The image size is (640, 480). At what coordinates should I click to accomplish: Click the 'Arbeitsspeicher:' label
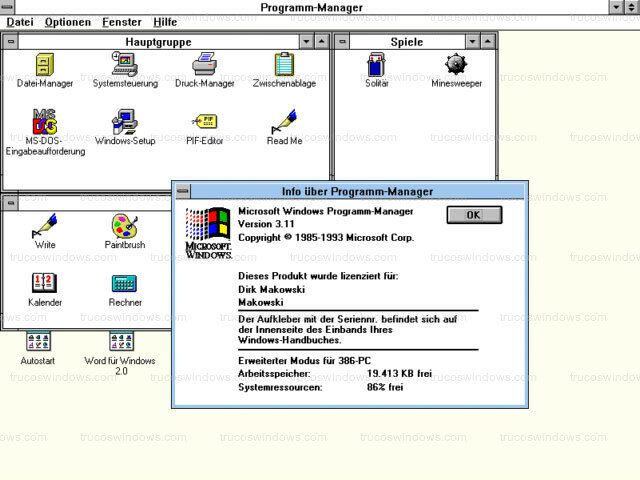pyautogui.click(x=274, y=373)
